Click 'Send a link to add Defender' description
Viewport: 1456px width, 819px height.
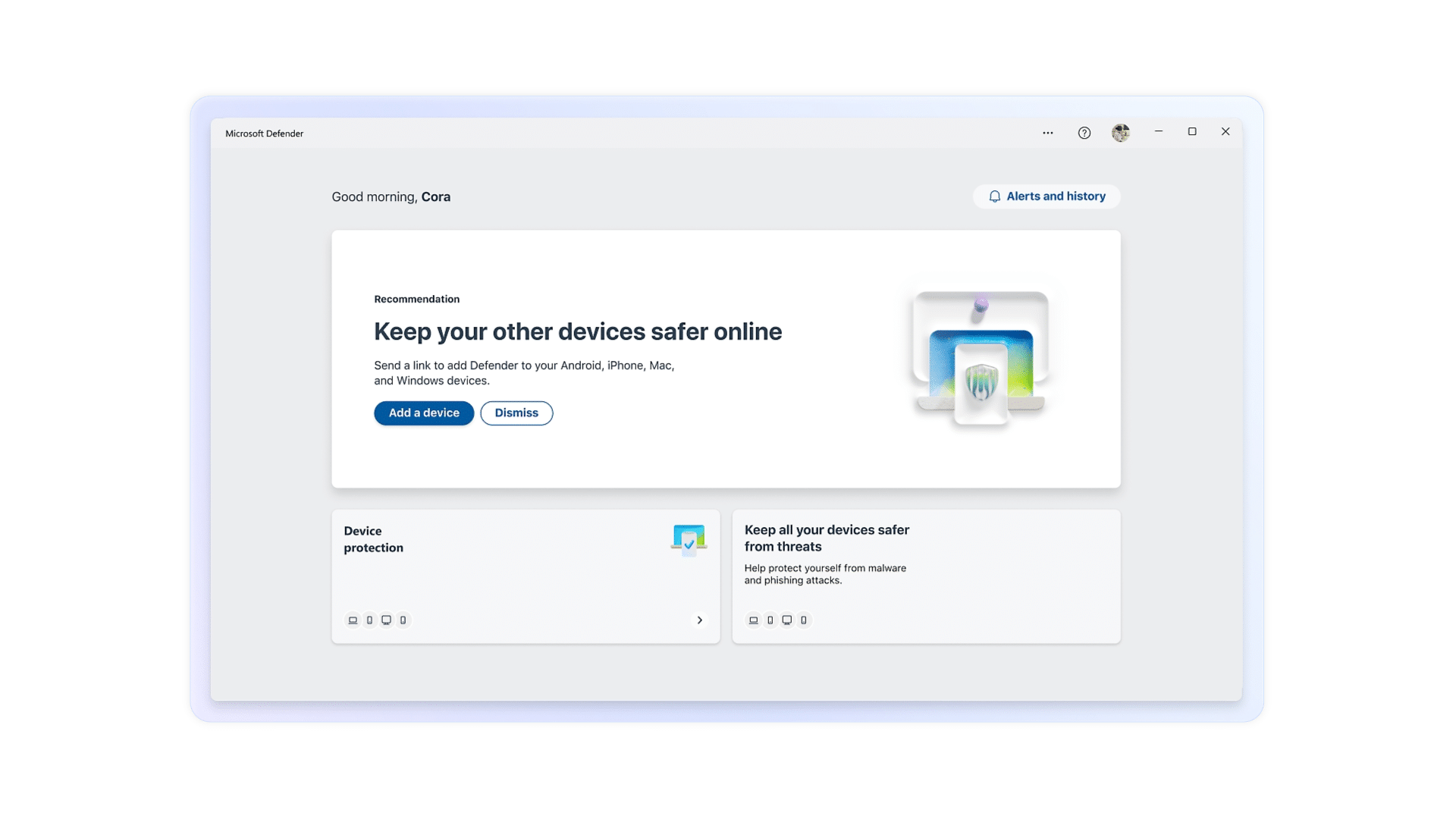click(x=524, y=373)
